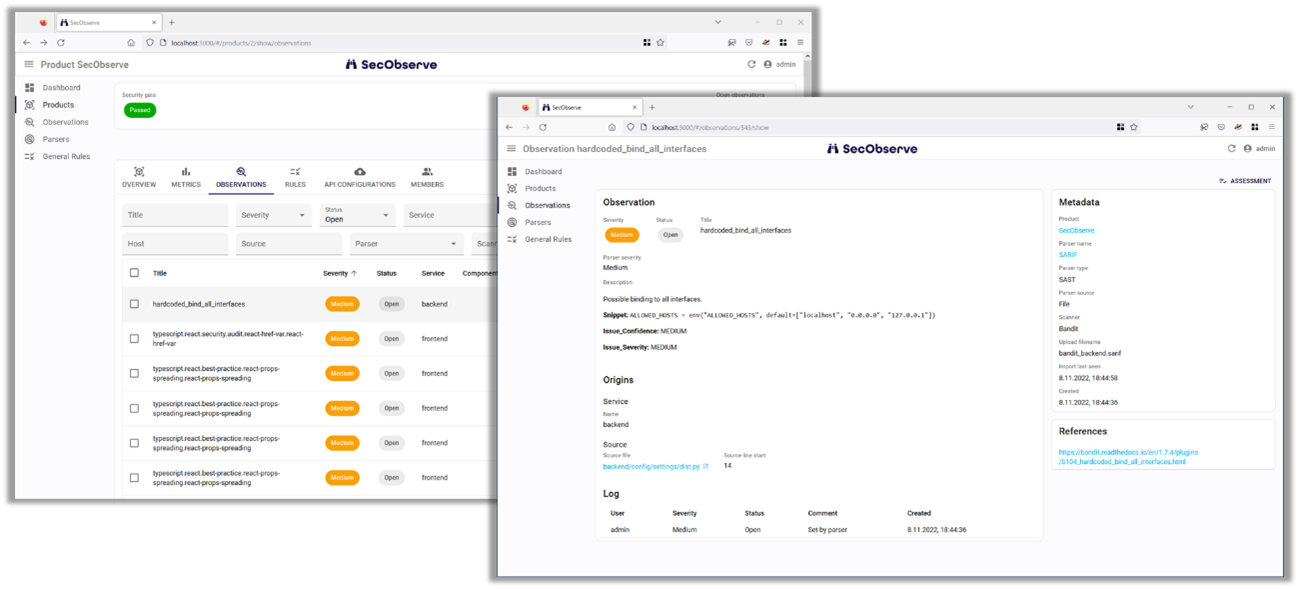Open Parser filter dropdown
1299x589 pixels.
407,244
